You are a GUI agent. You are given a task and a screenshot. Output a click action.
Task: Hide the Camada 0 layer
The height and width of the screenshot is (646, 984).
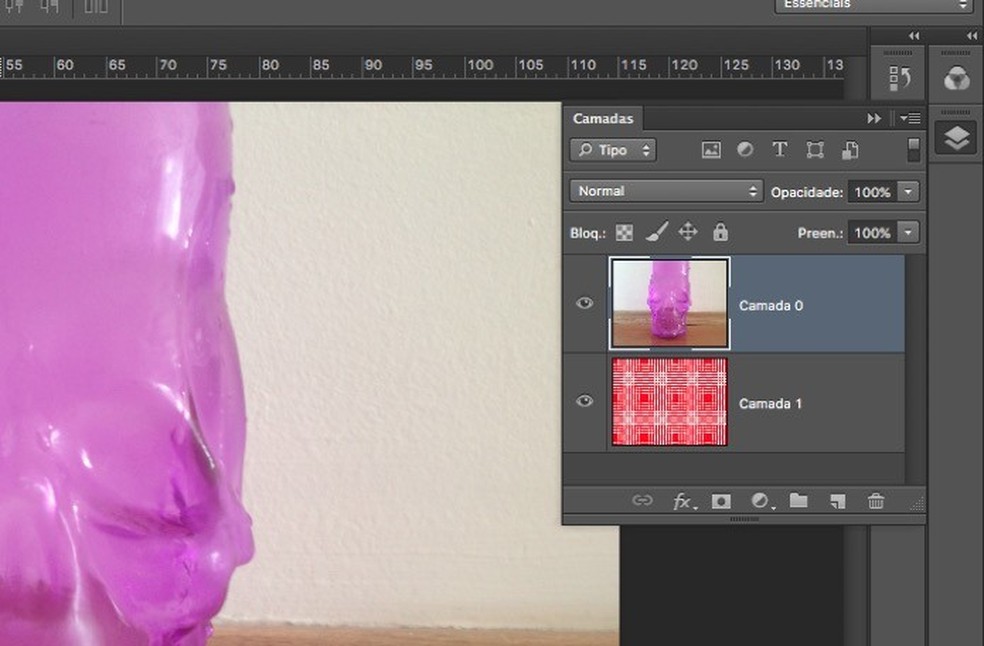585,304
